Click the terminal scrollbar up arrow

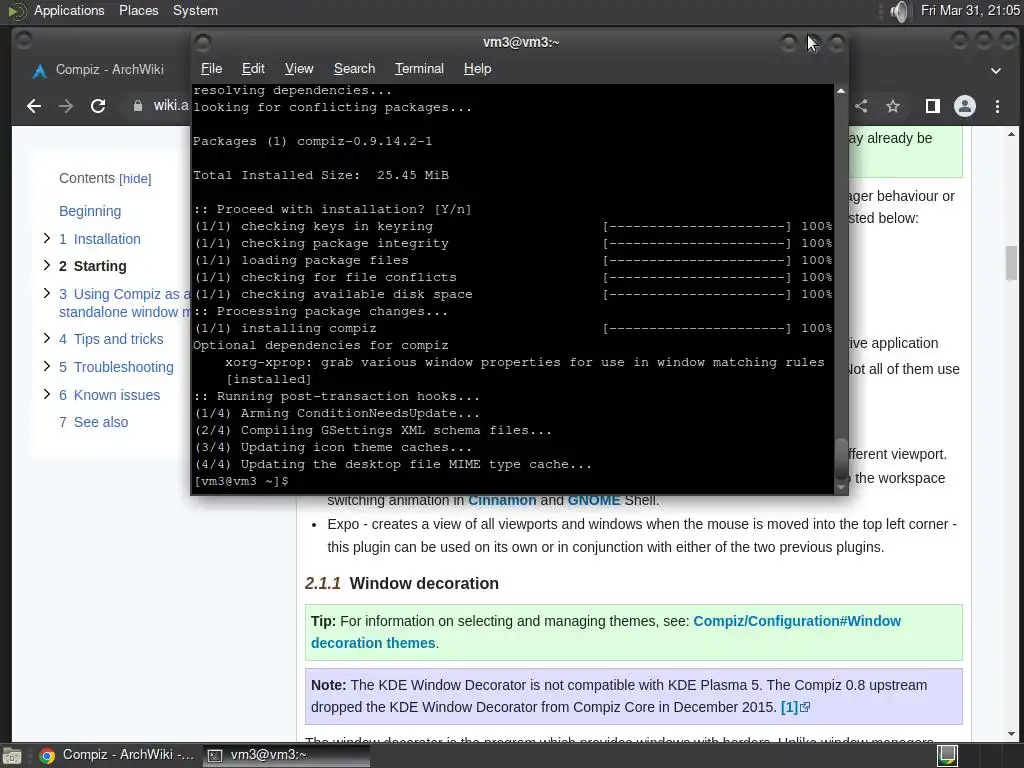click(x=840, y=91)
